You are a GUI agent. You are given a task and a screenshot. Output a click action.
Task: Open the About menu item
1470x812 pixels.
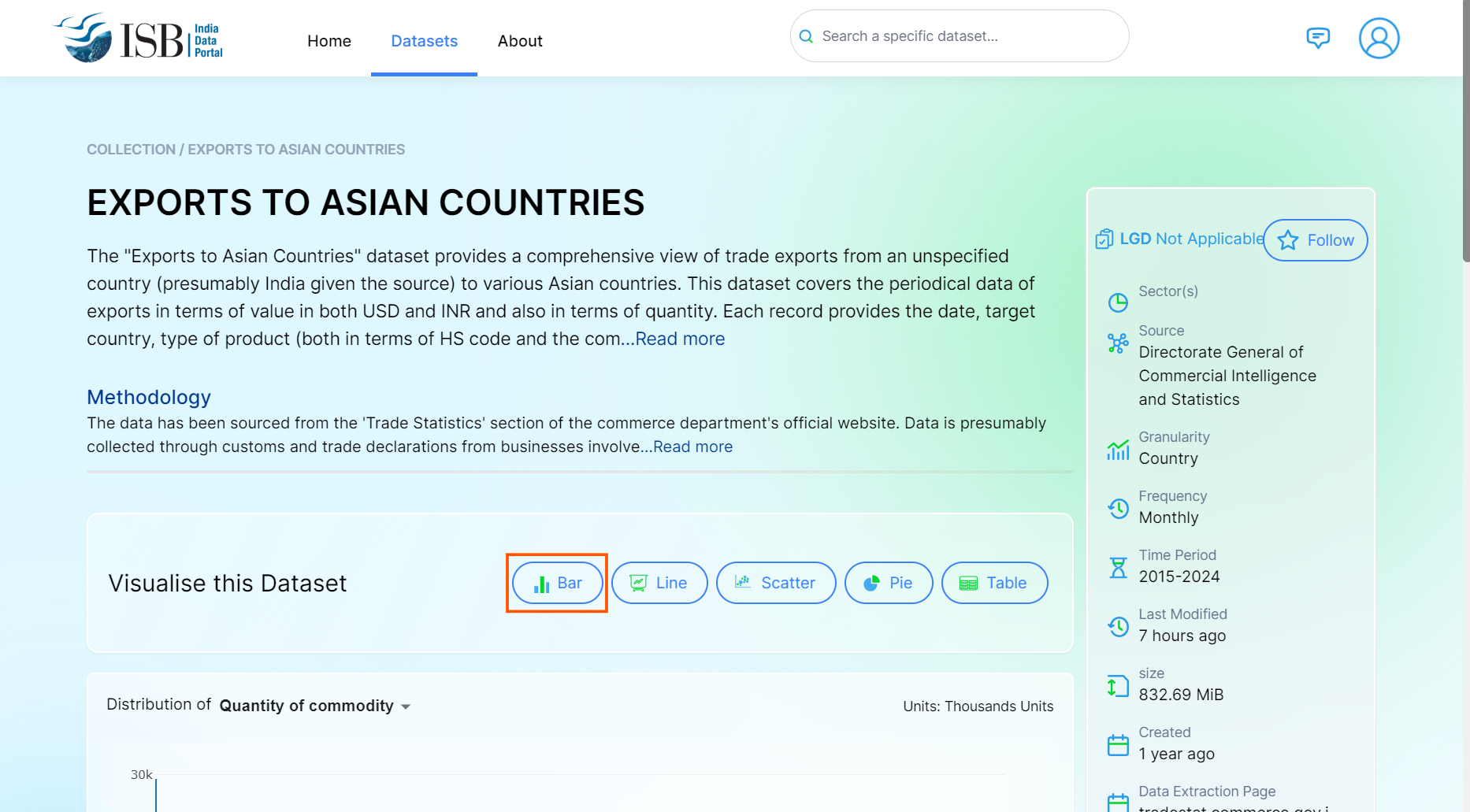pyautogui.click(x=520, y=41)
